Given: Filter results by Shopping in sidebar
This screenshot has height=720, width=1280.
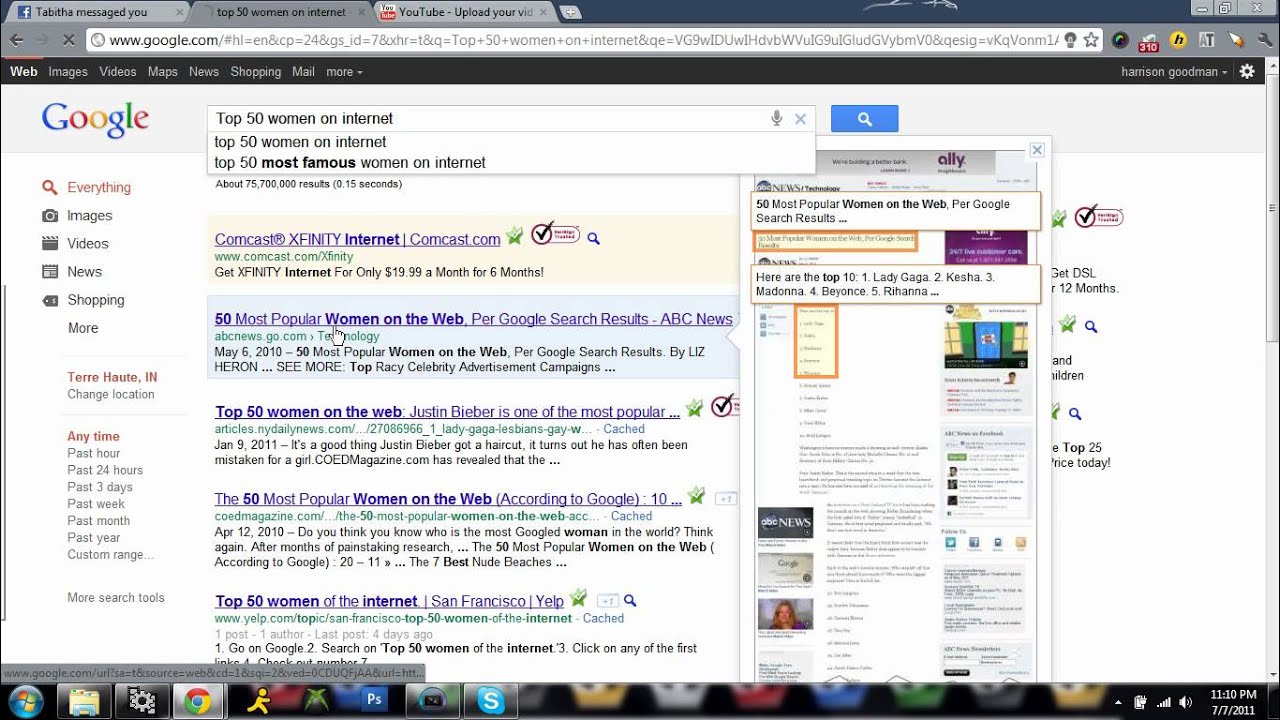Looking at the screenshot, I should (96, 300).
